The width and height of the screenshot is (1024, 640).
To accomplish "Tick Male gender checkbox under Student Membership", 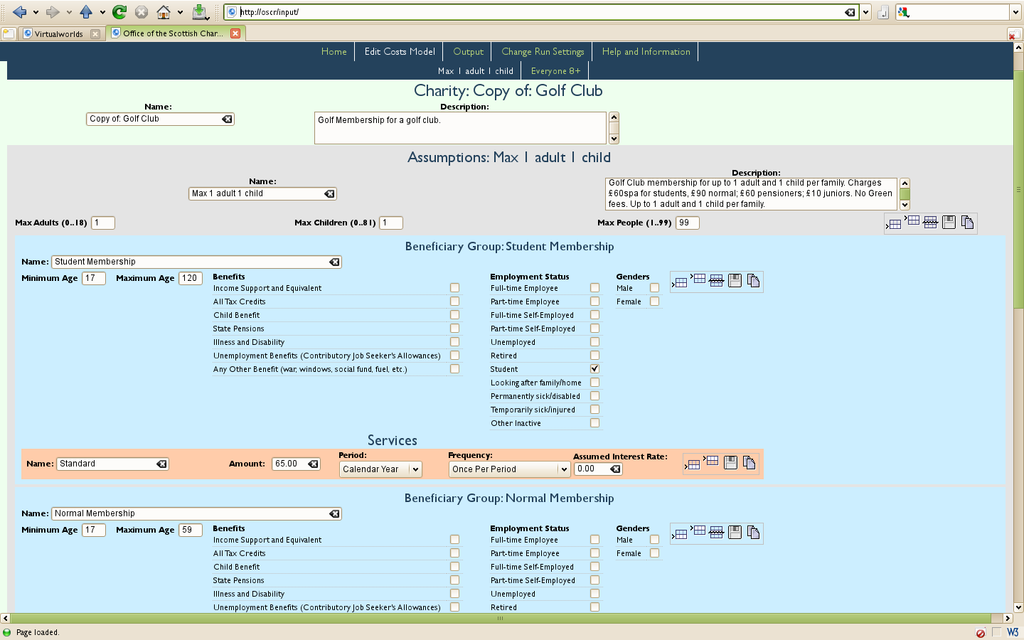I will [x=654, y=288].
